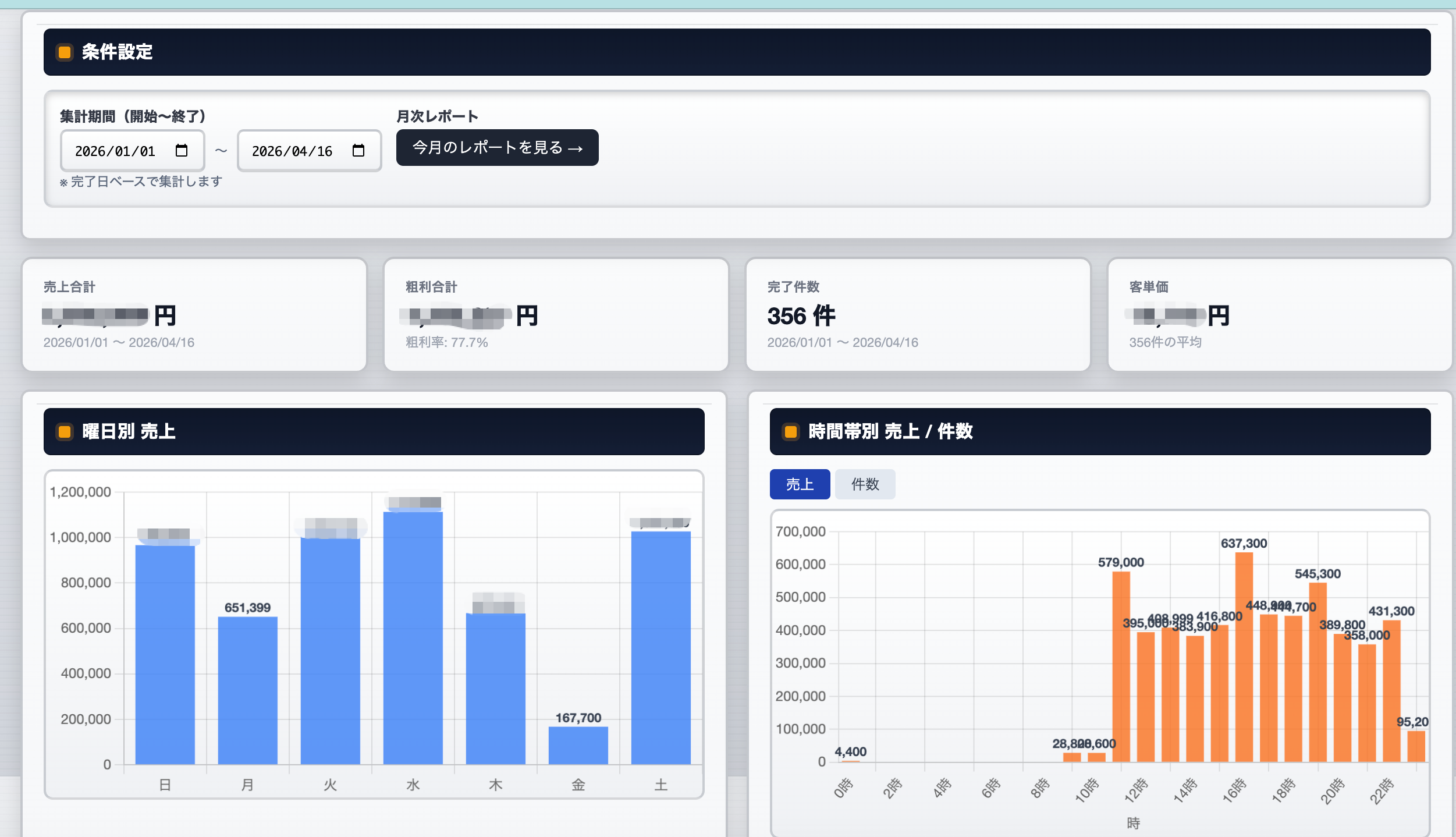This screenshot has height=837, width=1456.
Task: Open 今月のレポートを見る monthly report
Action: coord(497,148)
